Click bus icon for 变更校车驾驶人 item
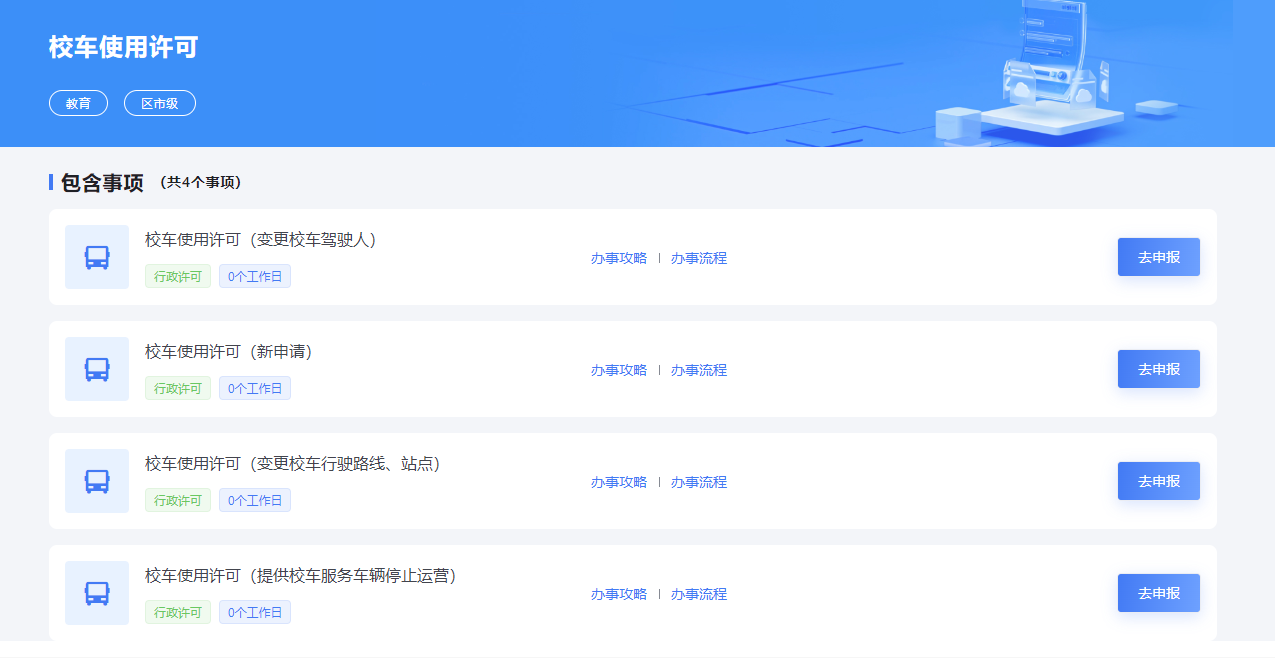Image resolution: width=1275 pixels, height=658 pixels. pos(97,257)
